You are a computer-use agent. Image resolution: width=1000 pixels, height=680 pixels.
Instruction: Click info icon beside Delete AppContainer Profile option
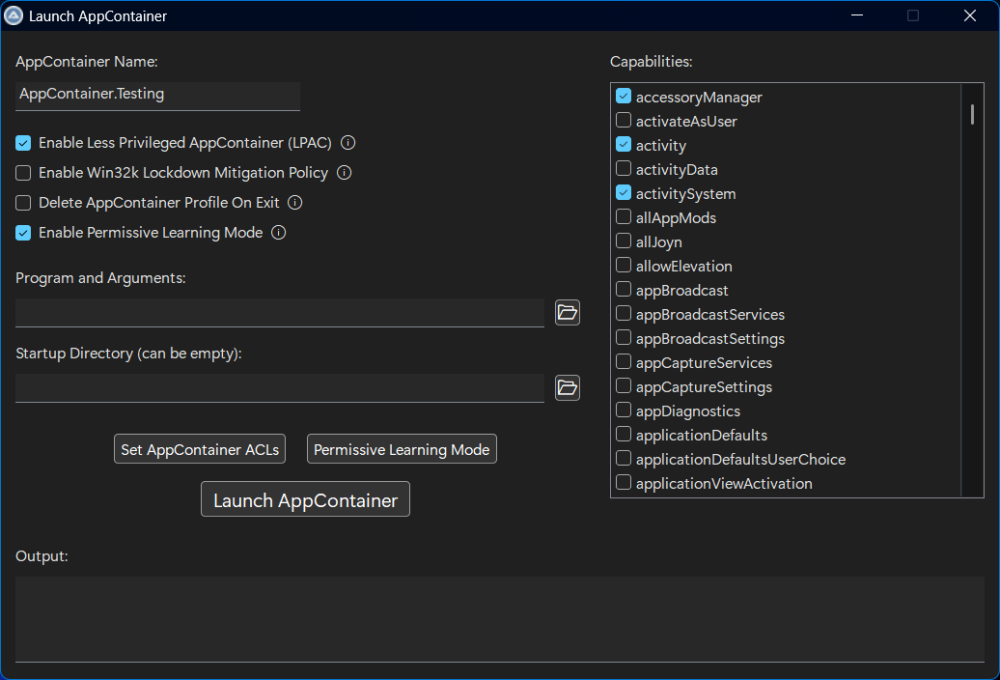tap(295, 203)
